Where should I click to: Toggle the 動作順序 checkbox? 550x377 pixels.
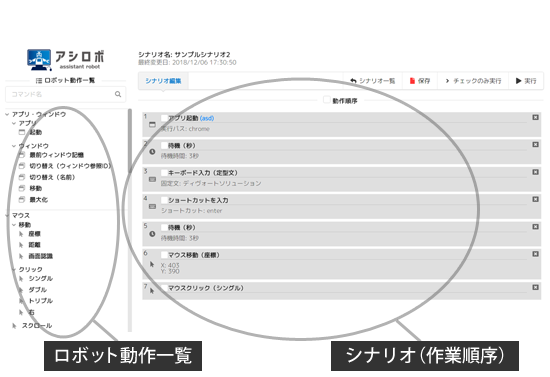pos(327,100)
